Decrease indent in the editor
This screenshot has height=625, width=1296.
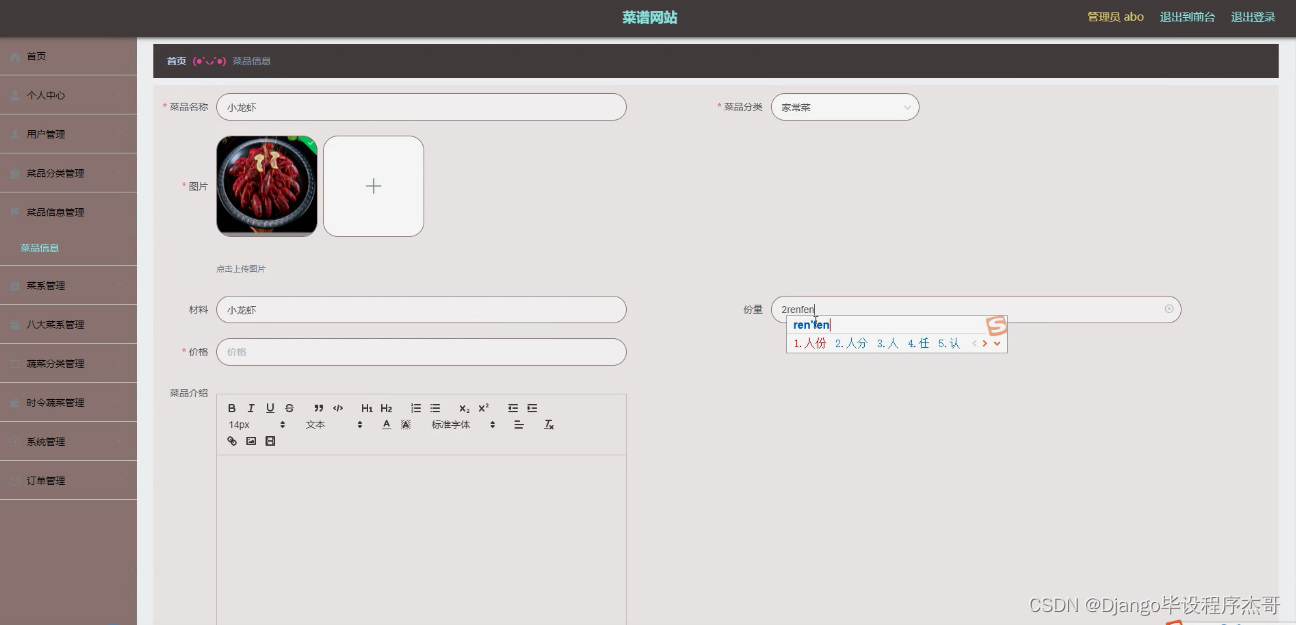pyautogui.click(x=513, y=408)
